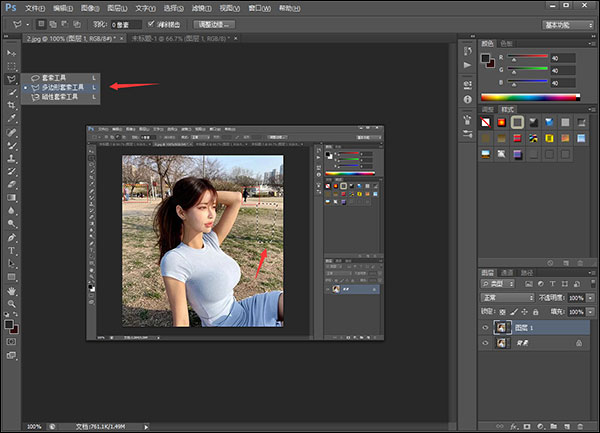Choose the Magnetic Lasso tool (磁性套索工具)
The height and width of the screenshot is (433, 600).
pyautogui.click(x=62, y=97)
